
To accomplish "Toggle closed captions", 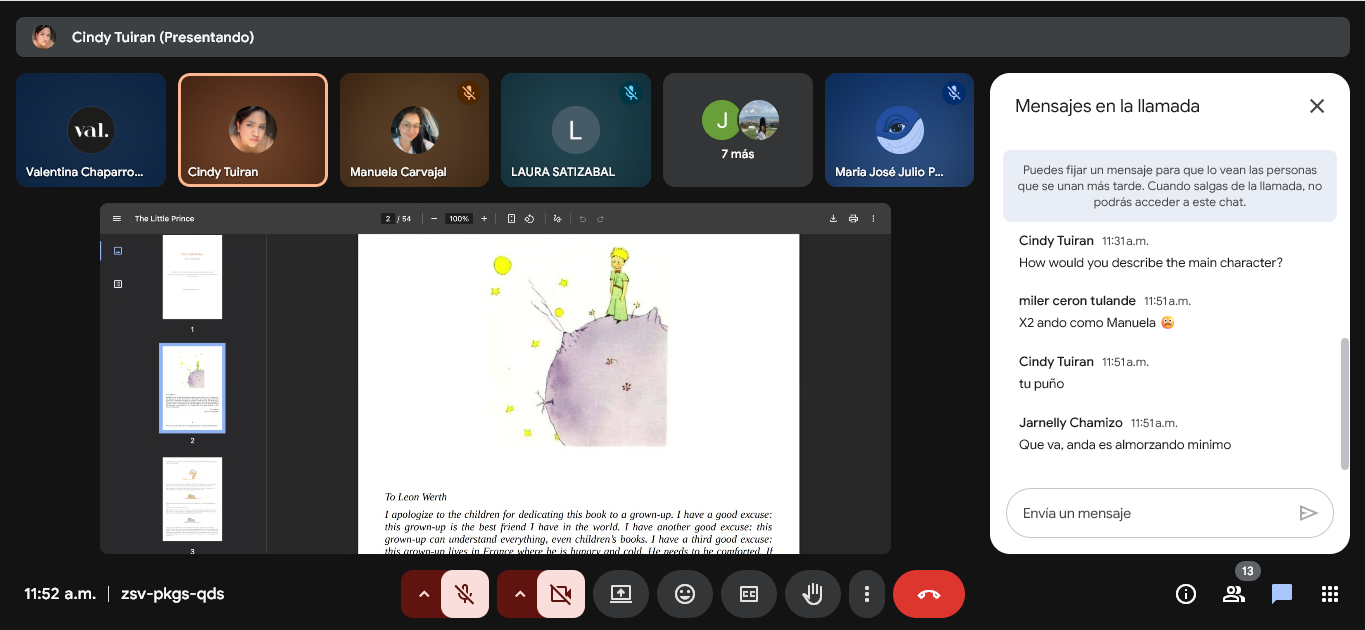I will click(749, 594).
